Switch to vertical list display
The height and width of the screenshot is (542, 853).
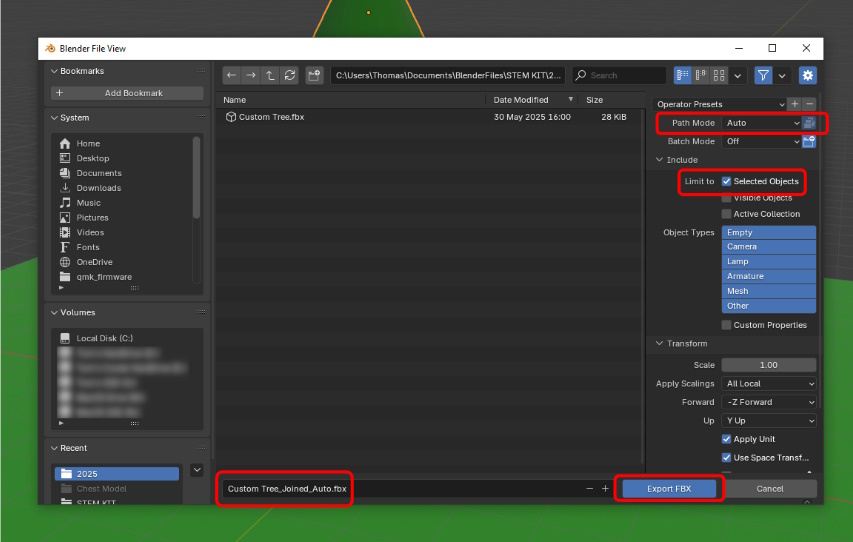[x=683, y=76]
